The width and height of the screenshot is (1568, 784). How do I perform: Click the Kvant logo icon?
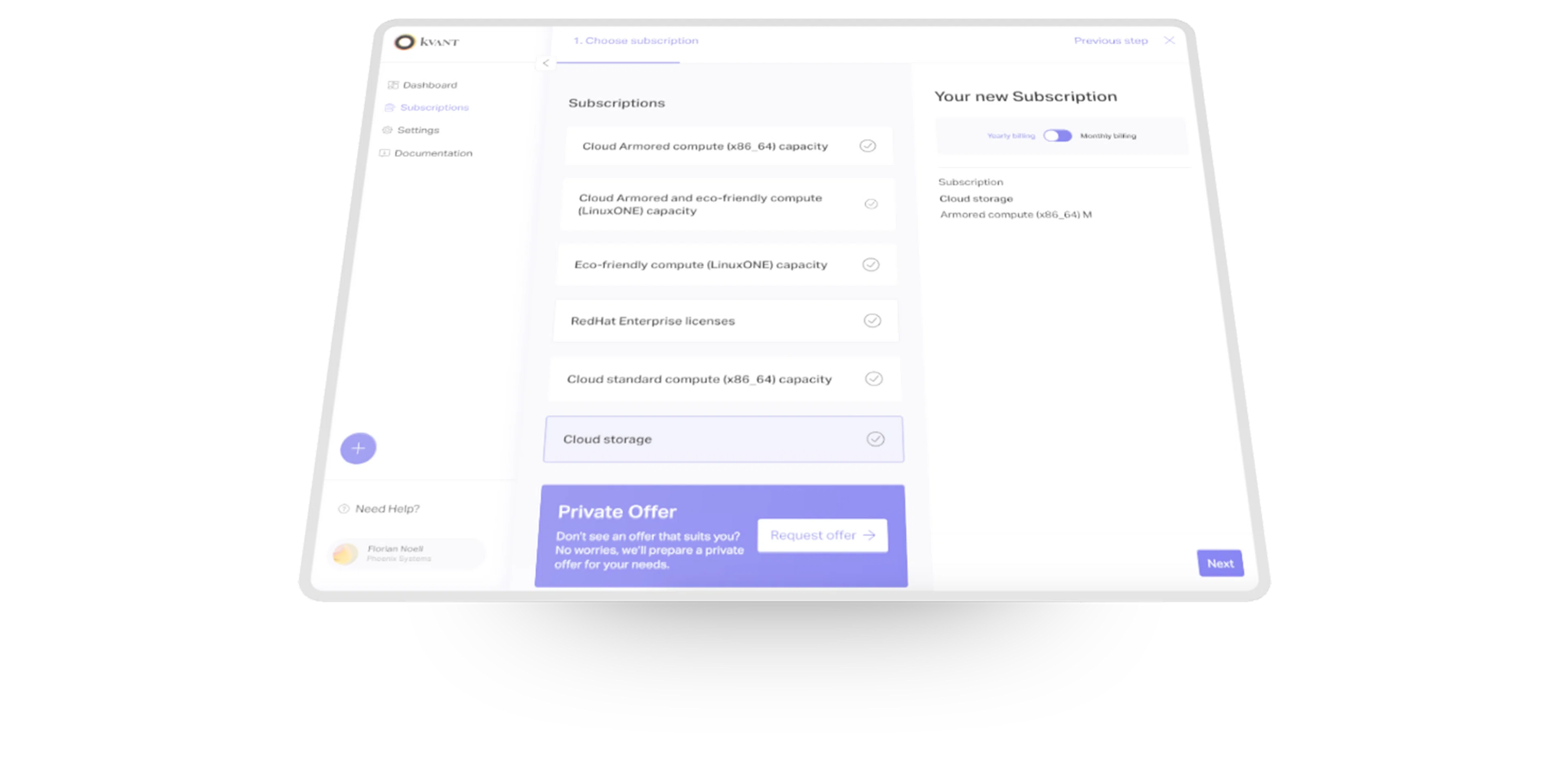tap(406, 42)
